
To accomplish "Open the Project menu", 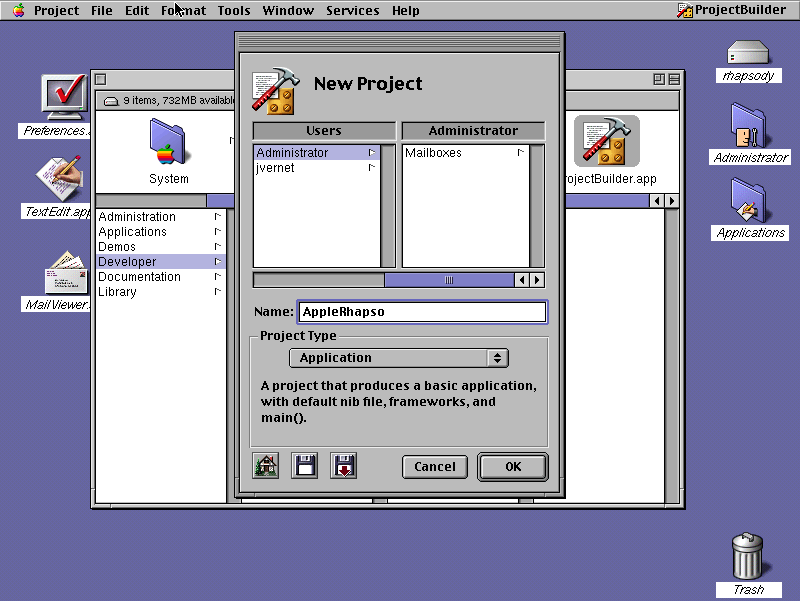I will 56,10.
